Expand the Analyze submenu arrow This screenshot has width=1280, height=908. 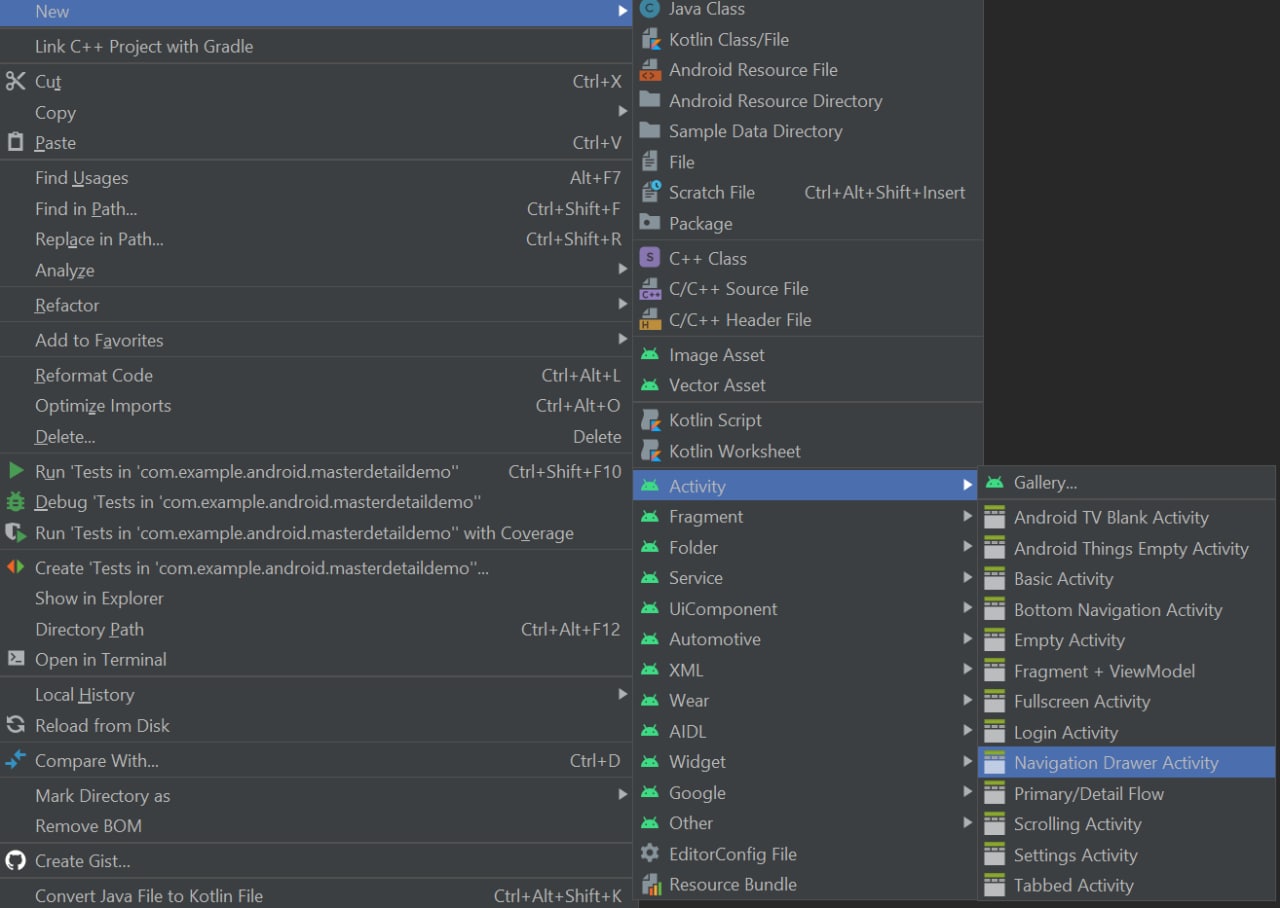pos(623,268)
